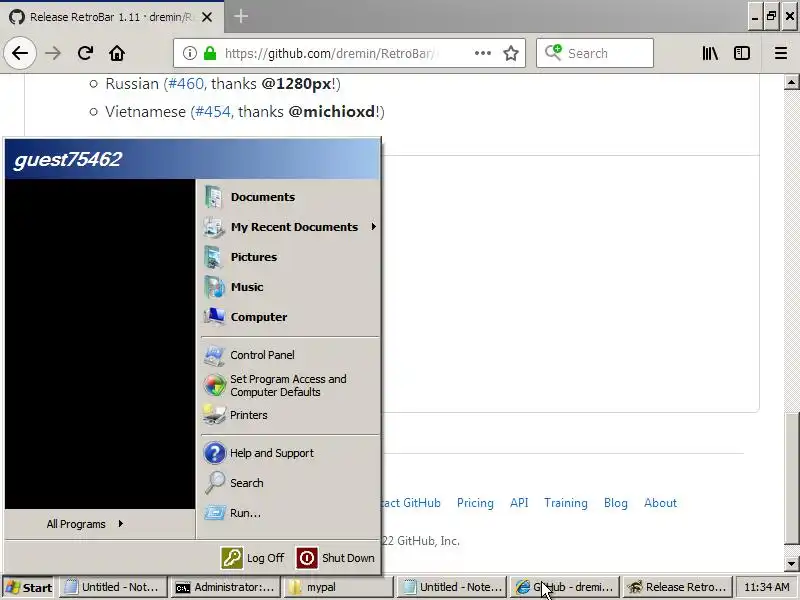This screenshot has height=600, width=800.
Task: Click the Printers icon in Start menu
Action: (214, 415)
